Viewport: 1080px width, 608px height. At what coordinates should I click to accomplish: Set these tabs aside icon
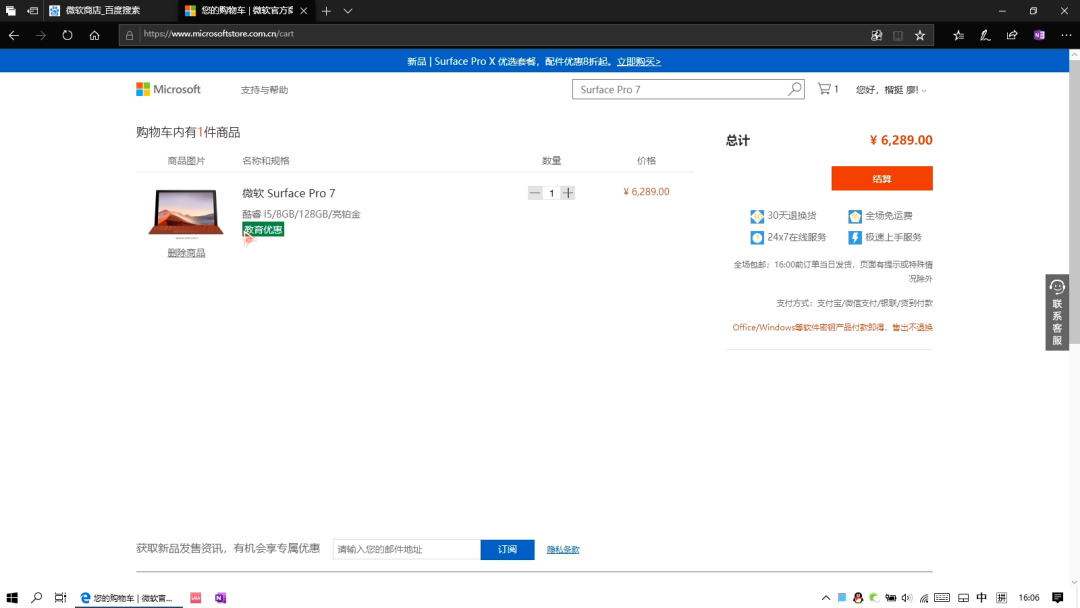point(32,11)
